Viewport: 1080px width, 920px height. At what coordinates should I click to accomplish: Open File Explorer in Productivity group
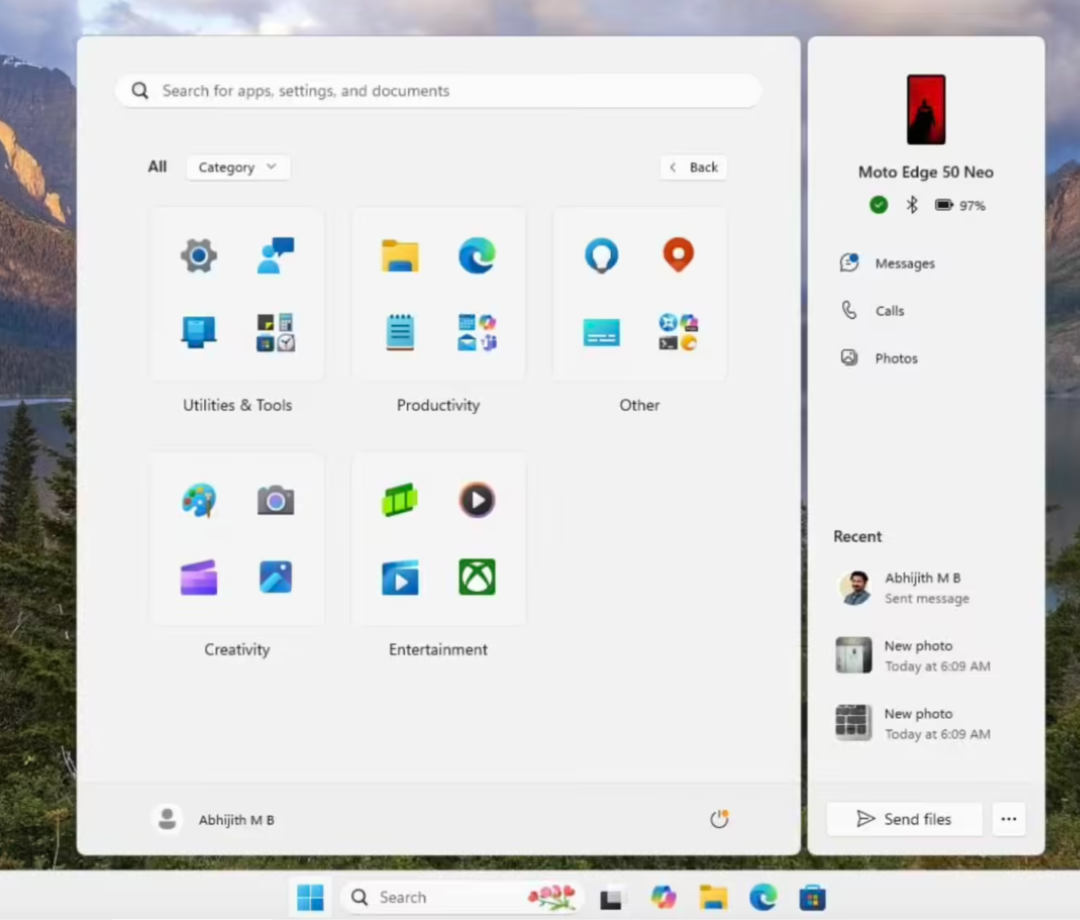pos(400,256)
